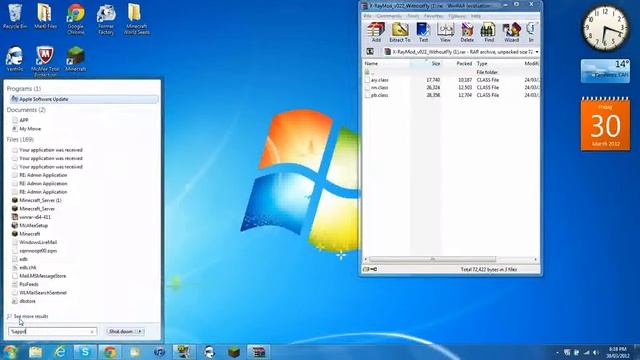
Task: Click the View icon in WinRAR toolbar
Action: coord(445,32)
